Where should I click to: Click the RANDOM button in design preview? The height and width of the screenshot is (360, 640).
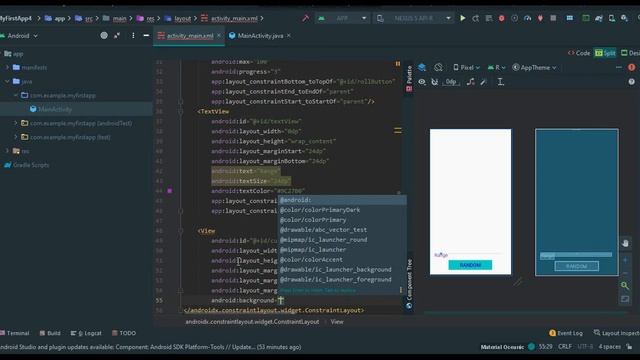click(x=470, y=265)
